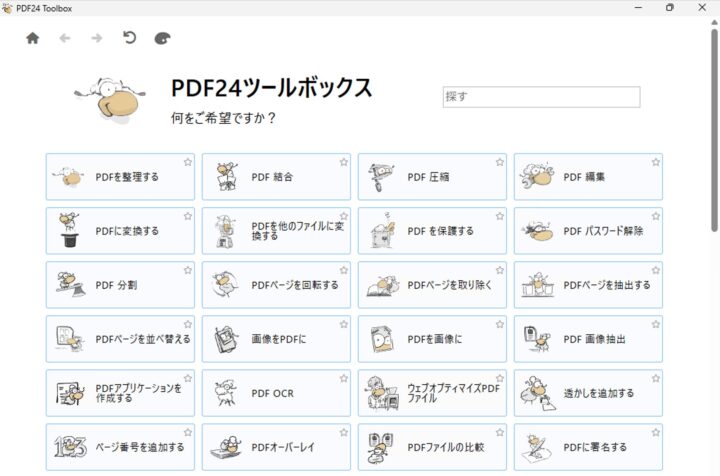Click the reload icon in the toolbar
This screenshot has width=720, height=476.
coord(129,39)
